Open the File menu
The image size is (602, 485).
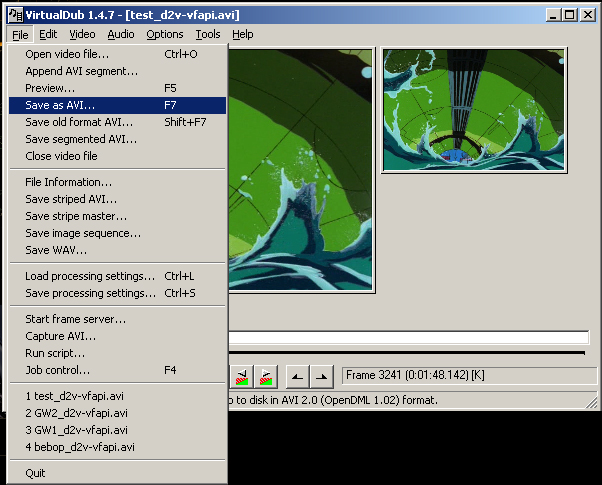[20, 35]
